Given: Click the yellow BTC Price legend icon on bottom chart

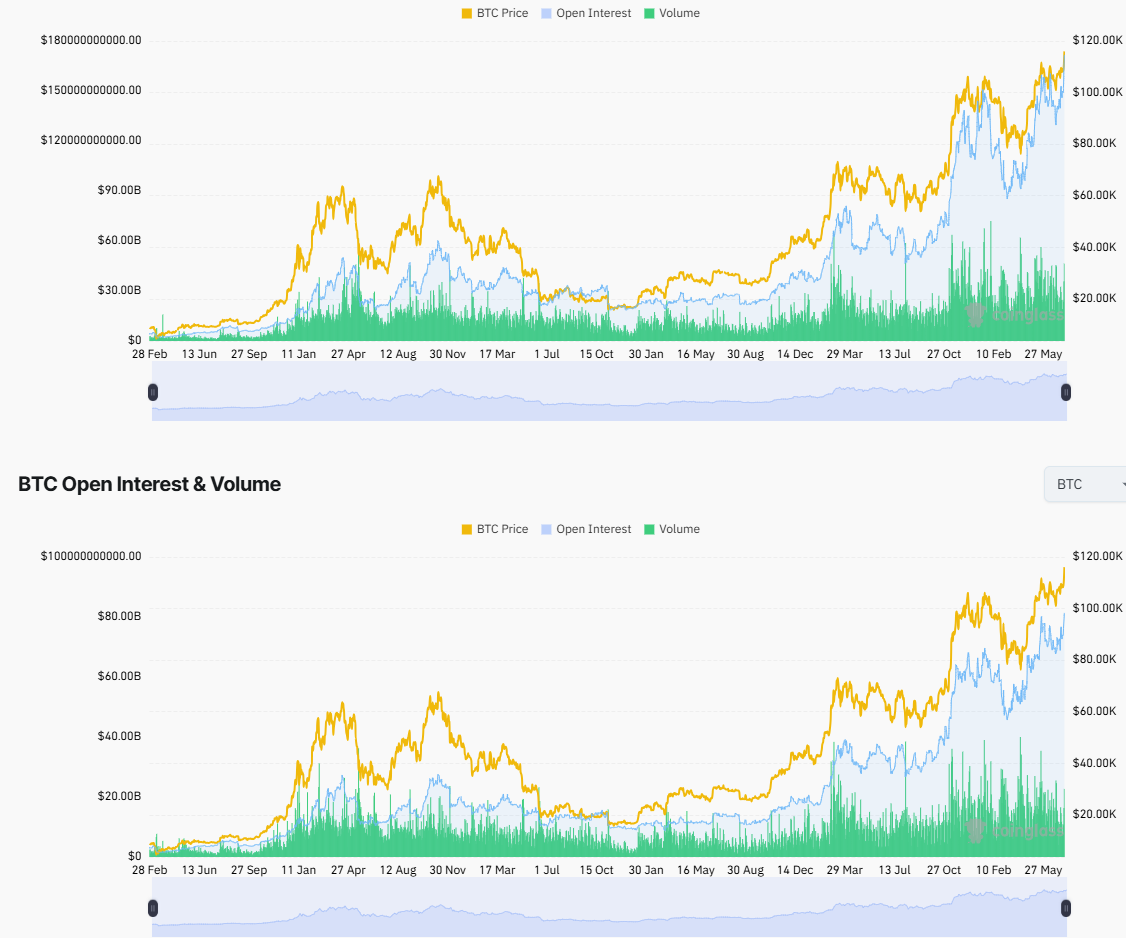Looking at the screenshot, I should click(469, 529).
